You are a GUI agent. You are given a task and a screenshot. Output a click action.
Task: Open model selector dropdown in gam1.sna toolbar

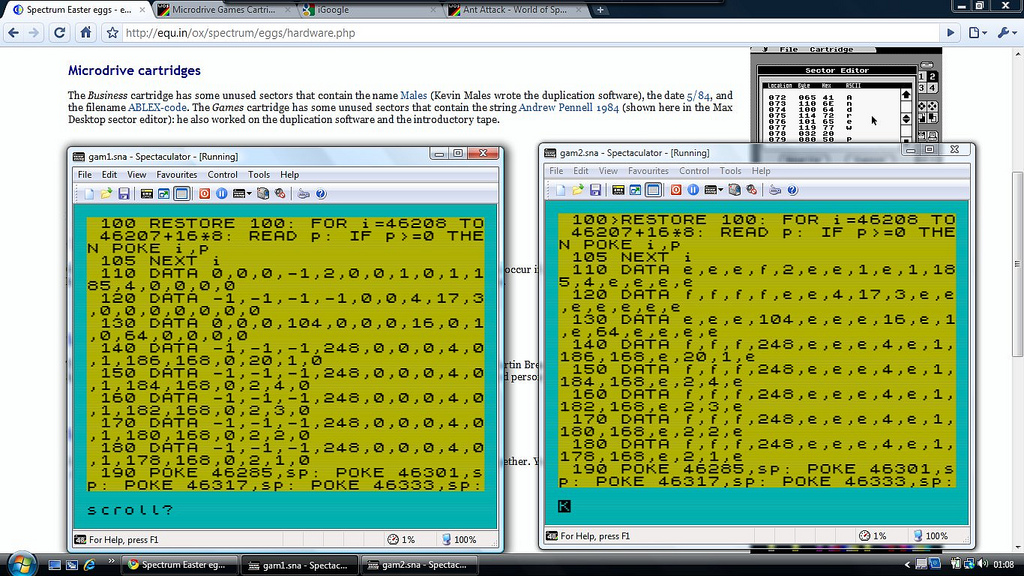click(242, 194)
